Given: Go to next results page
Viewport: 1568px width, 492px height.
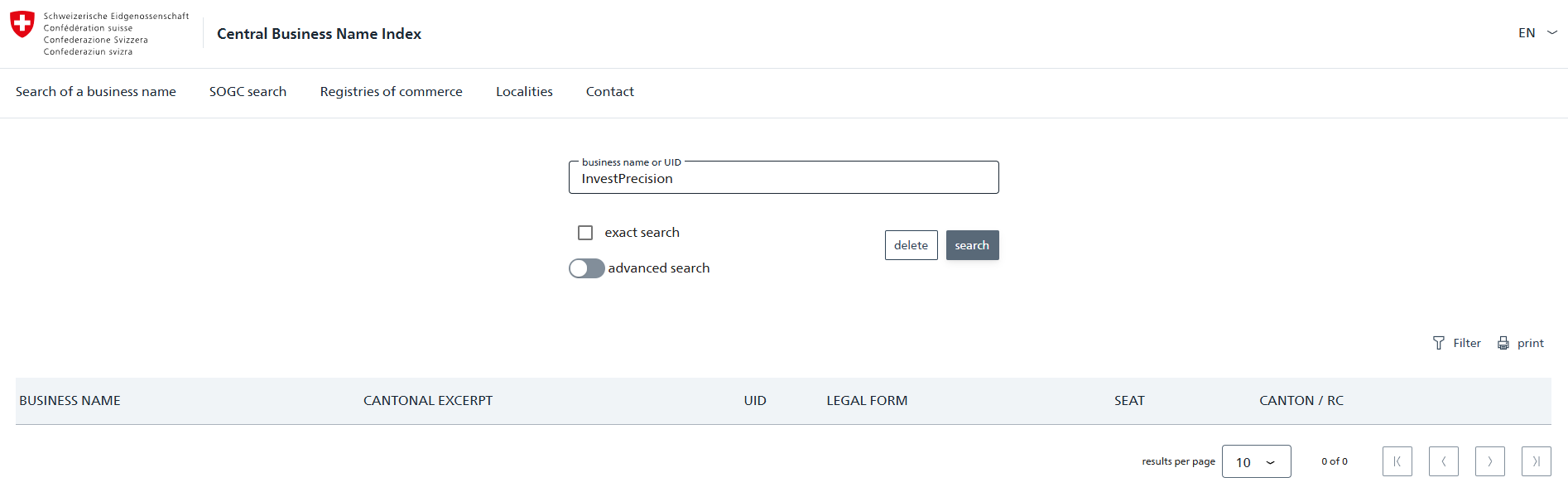Looking at the screenshot, I should 1489,461.
